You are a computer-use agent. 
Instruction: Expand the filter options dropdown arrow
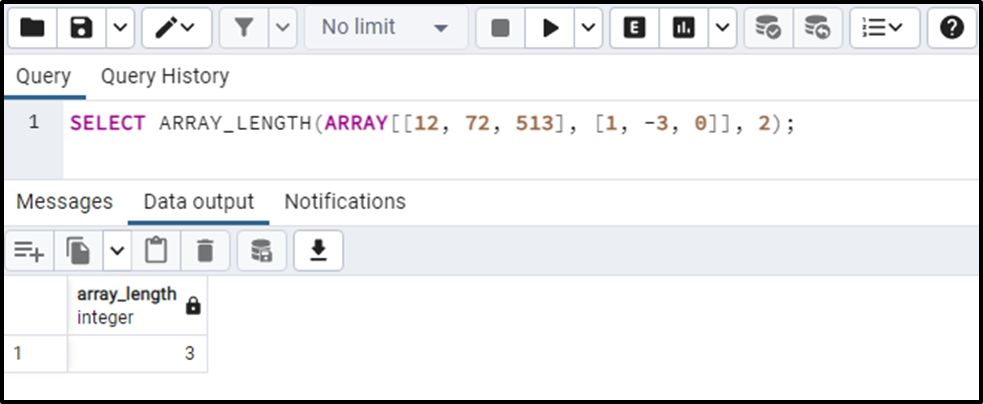[283, 28]
